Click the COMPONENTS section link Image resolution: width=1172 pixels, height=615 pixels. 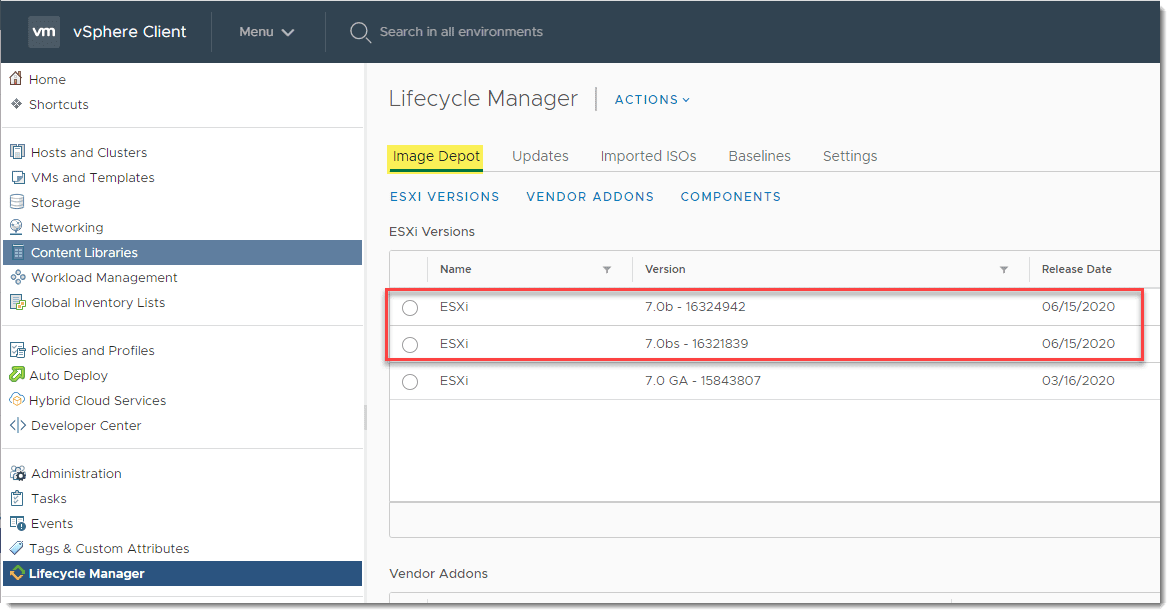coord(731,197)
